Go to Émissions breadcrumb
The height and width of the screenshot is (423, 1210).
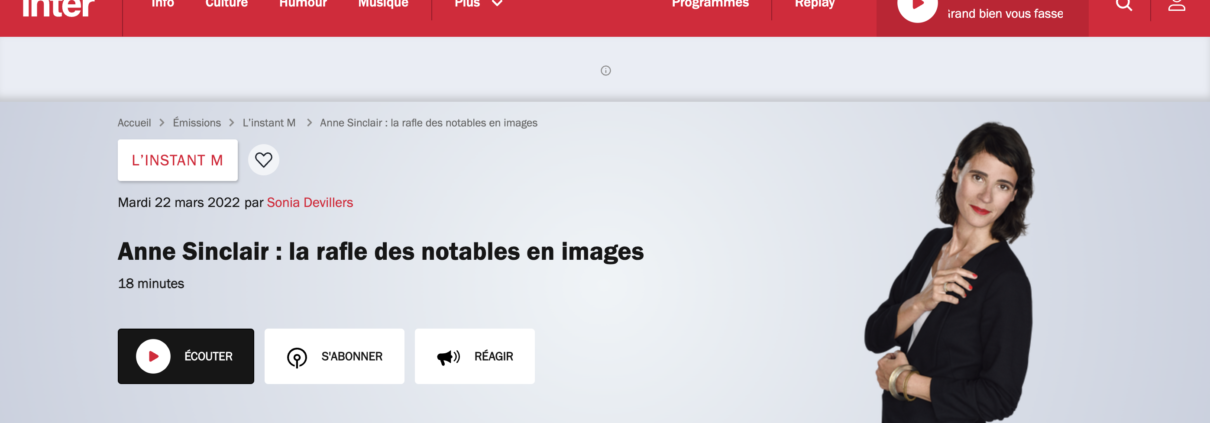[x=197, y=123]
